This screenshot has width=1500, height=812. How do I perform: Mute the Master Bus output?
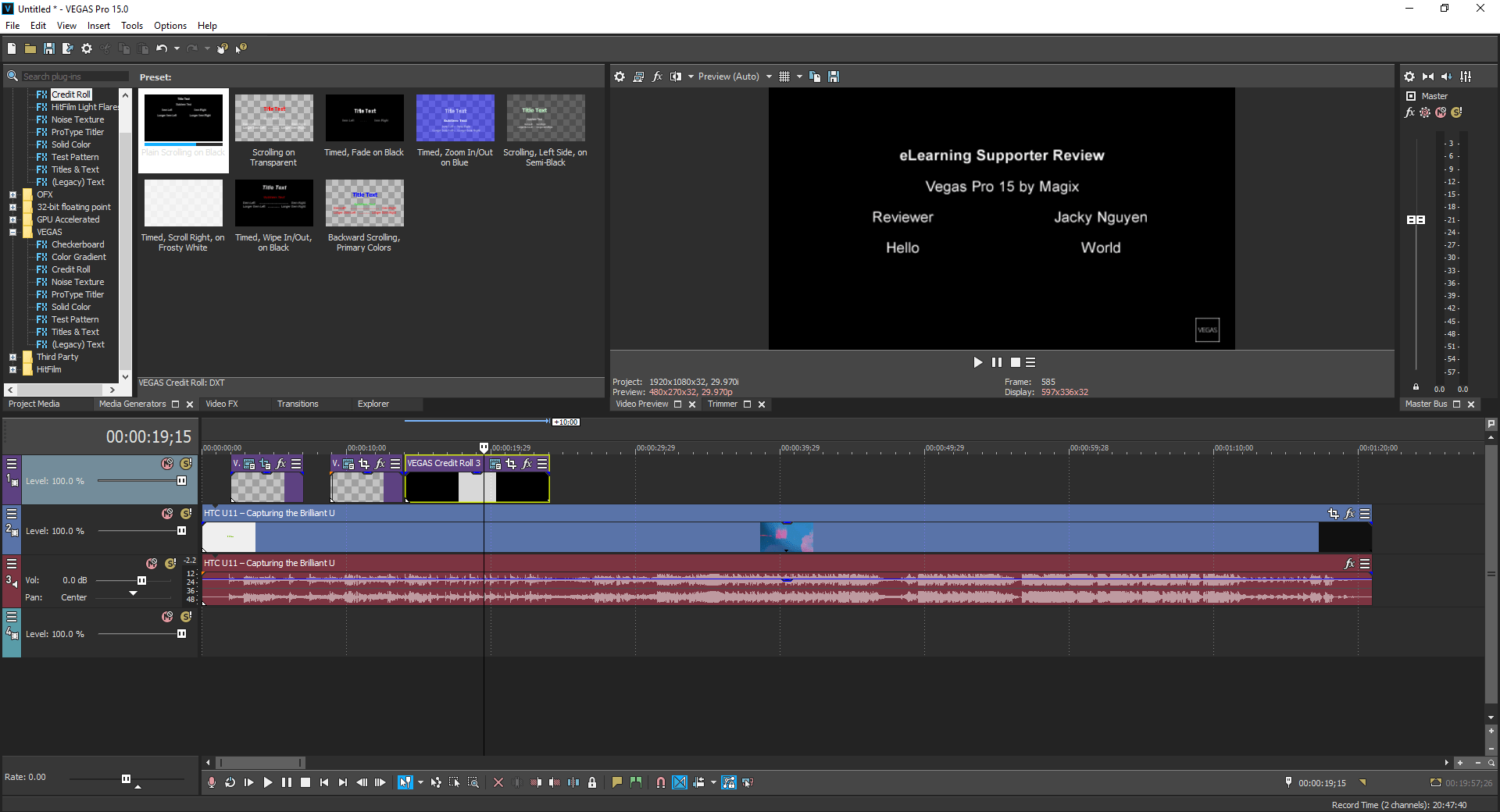click(x=1441, y=112)
